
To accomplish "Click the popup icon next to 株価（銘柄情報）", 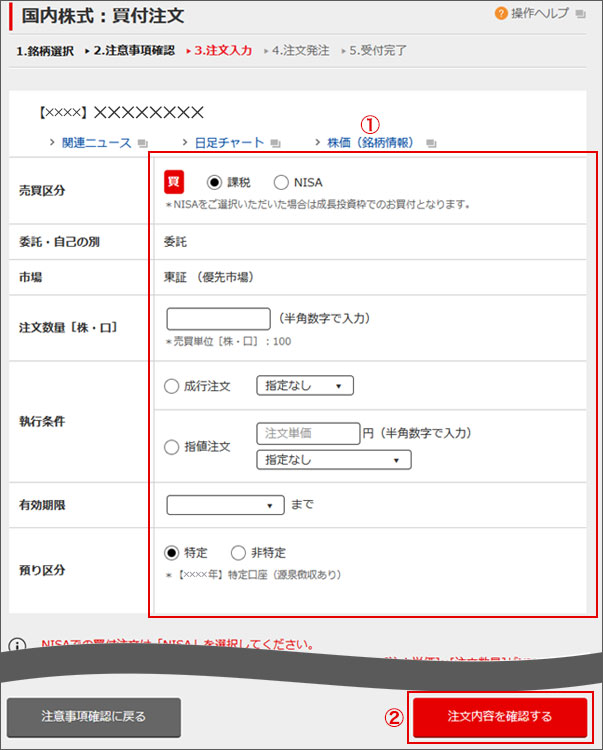I will point(430,144).
